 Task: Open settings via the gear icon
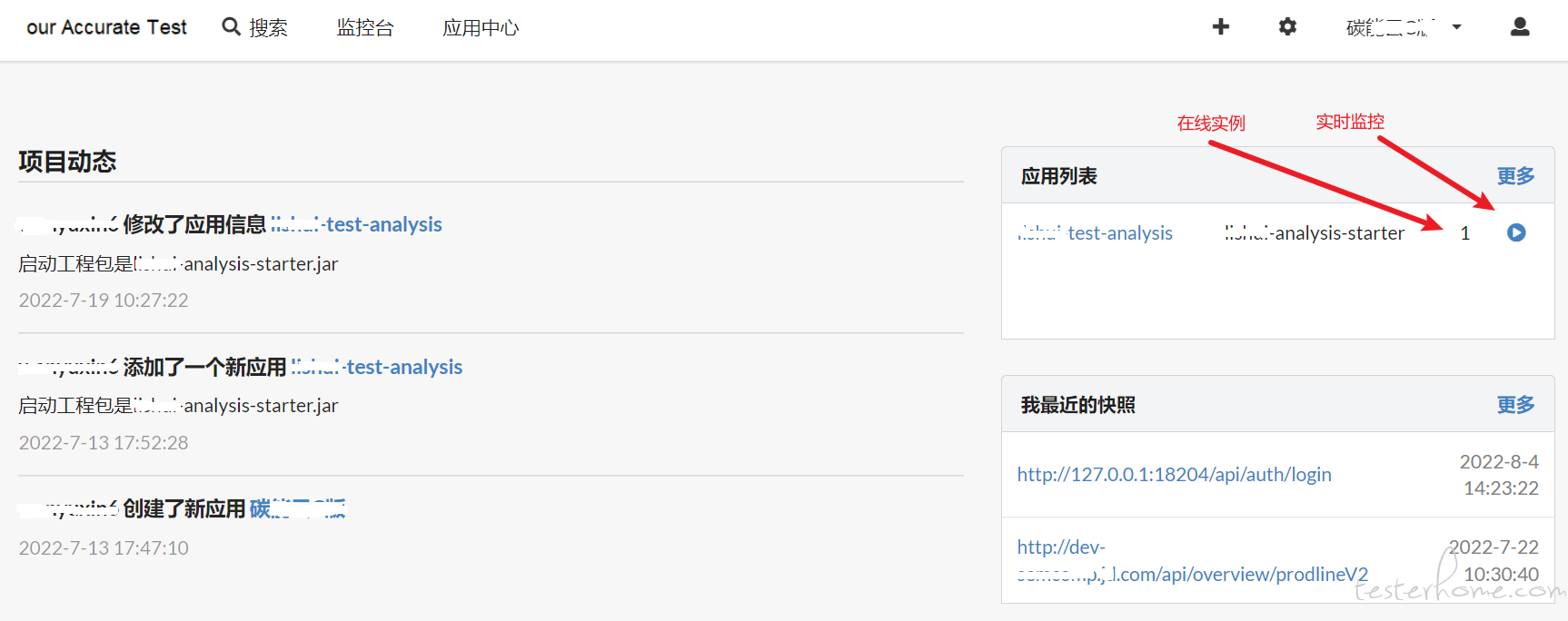(1287, 27)
